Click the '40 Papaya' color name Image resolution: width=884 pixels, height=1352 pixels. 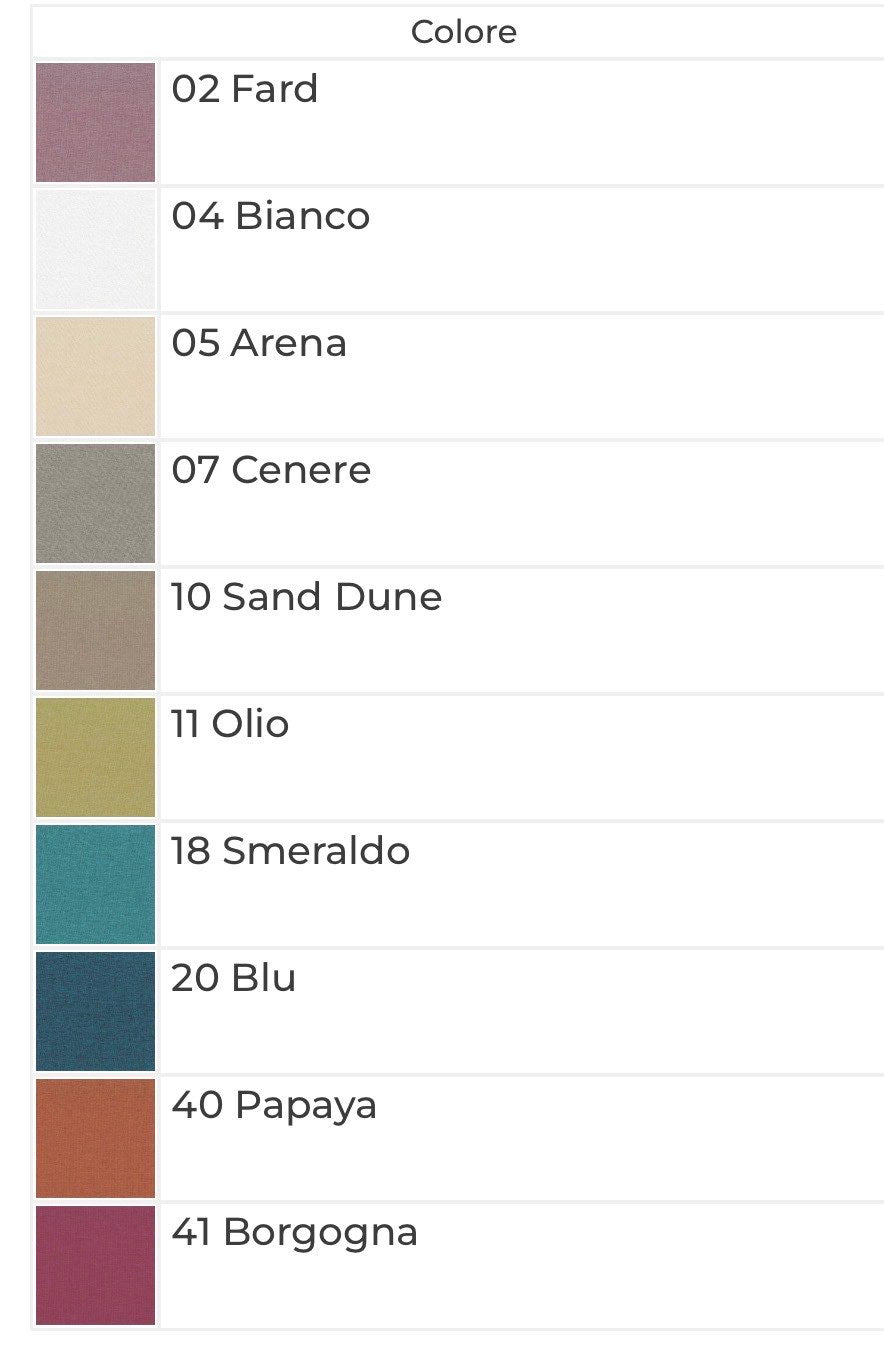tap(274, 1105)
